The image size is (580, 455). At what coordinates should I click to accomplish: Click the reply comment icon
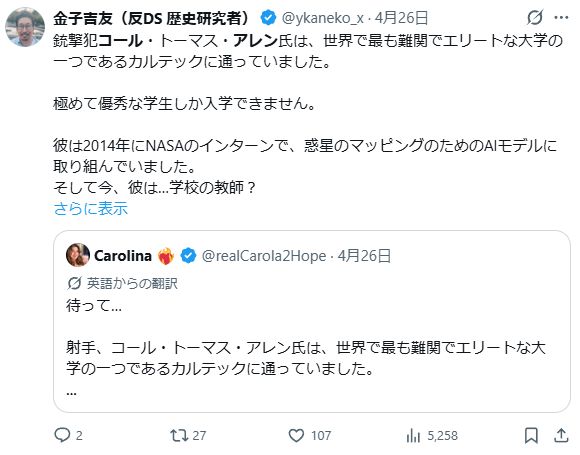[x=62, y=435]
